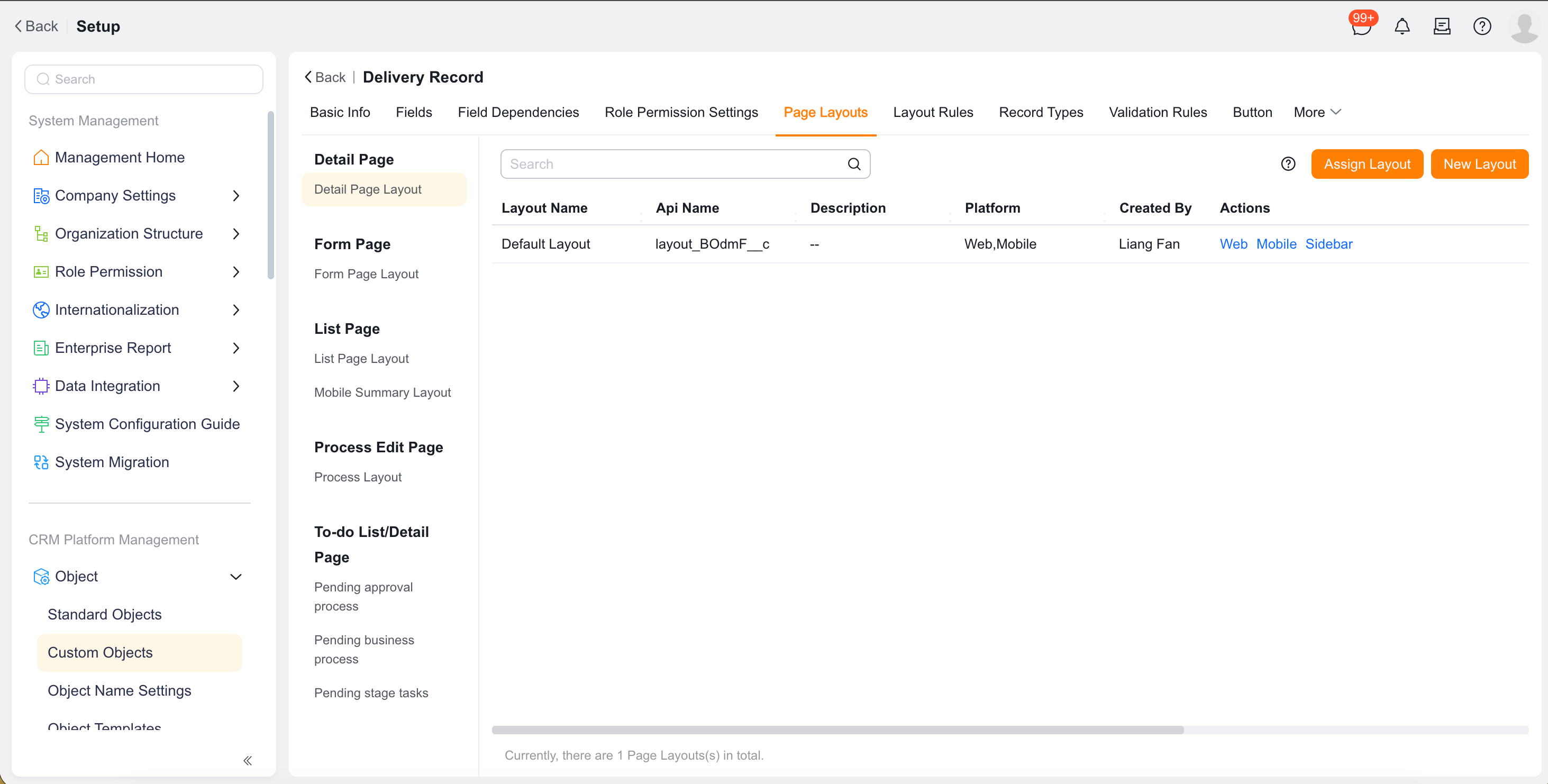1548x784 pixels.
Task: Go to the Validation Rules tab
Action: 1158,112
